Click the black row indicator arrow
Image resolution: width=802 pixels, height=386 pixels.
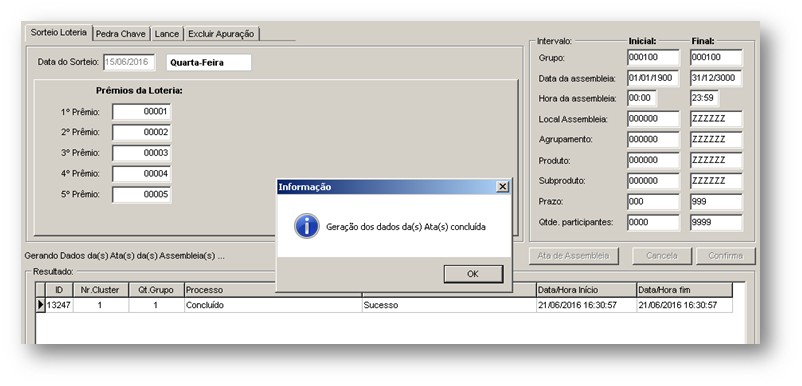tap(40, 305)
